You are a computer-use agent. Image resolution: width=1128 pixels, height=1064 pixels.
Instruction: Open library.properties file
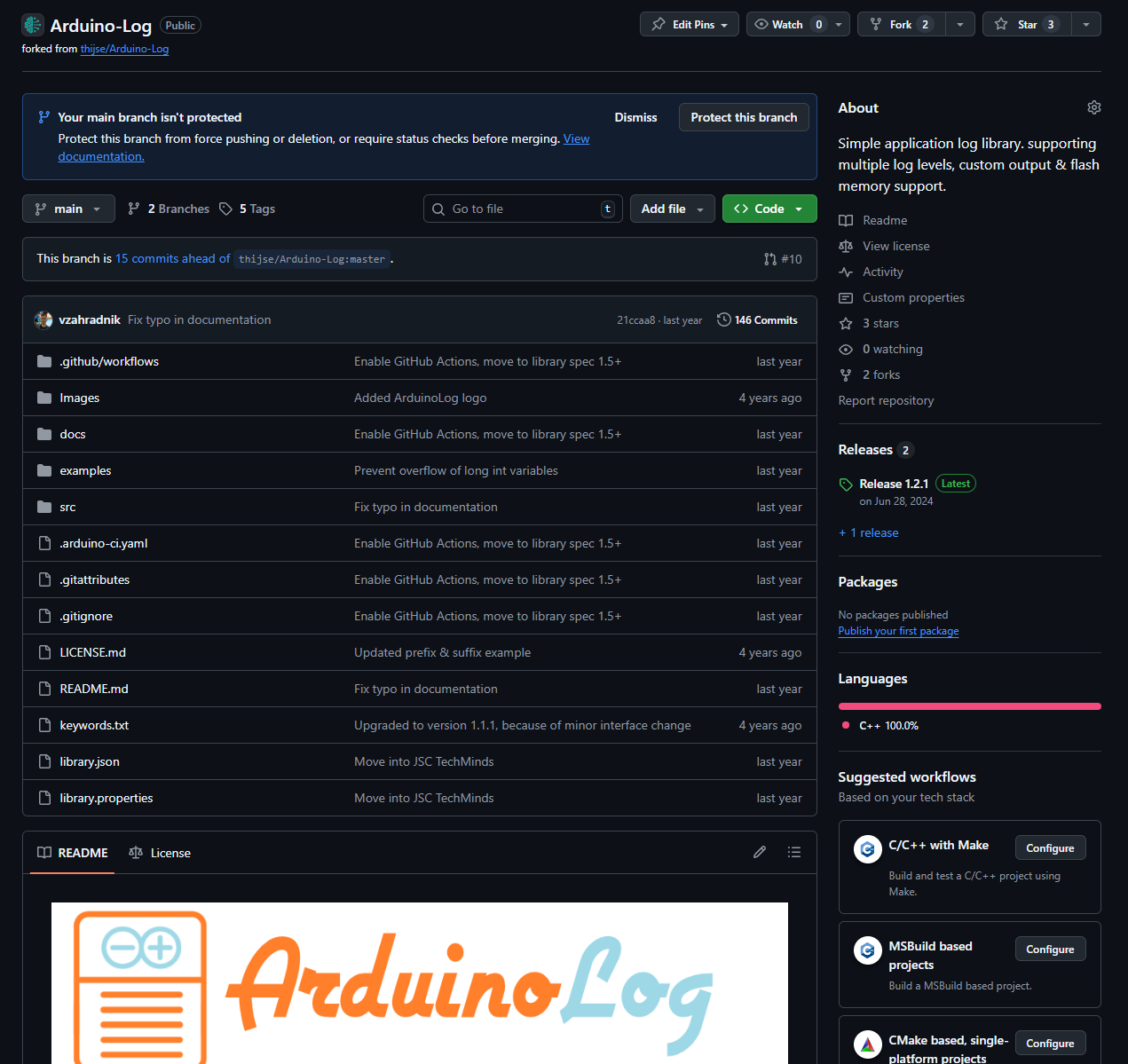click(106, 798)
